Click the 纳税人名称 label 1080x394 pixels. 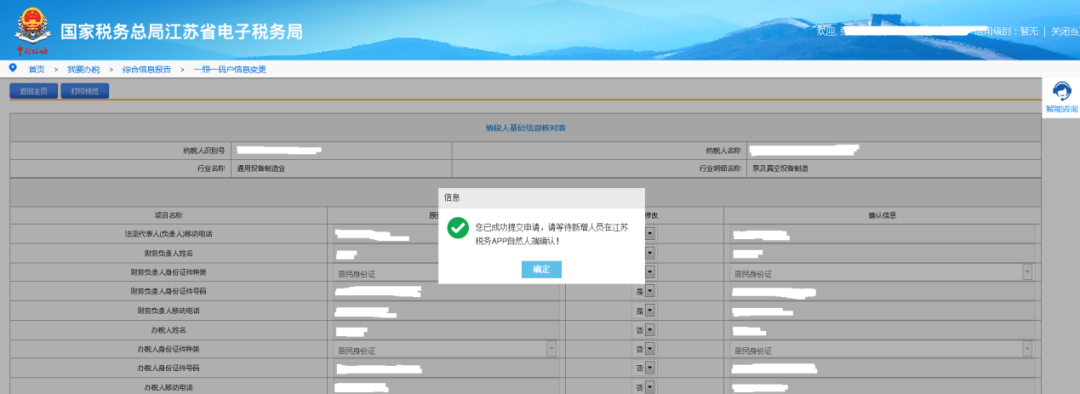pyautogui.click(x=723, y=150)
